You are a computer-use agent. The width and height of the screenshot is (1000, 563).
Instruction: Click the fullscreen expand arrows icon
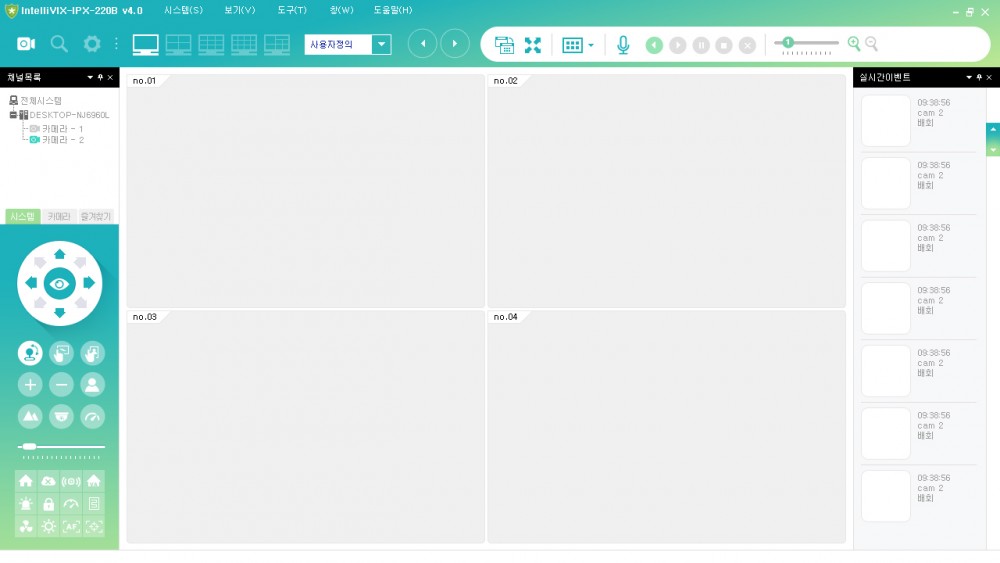533,45
